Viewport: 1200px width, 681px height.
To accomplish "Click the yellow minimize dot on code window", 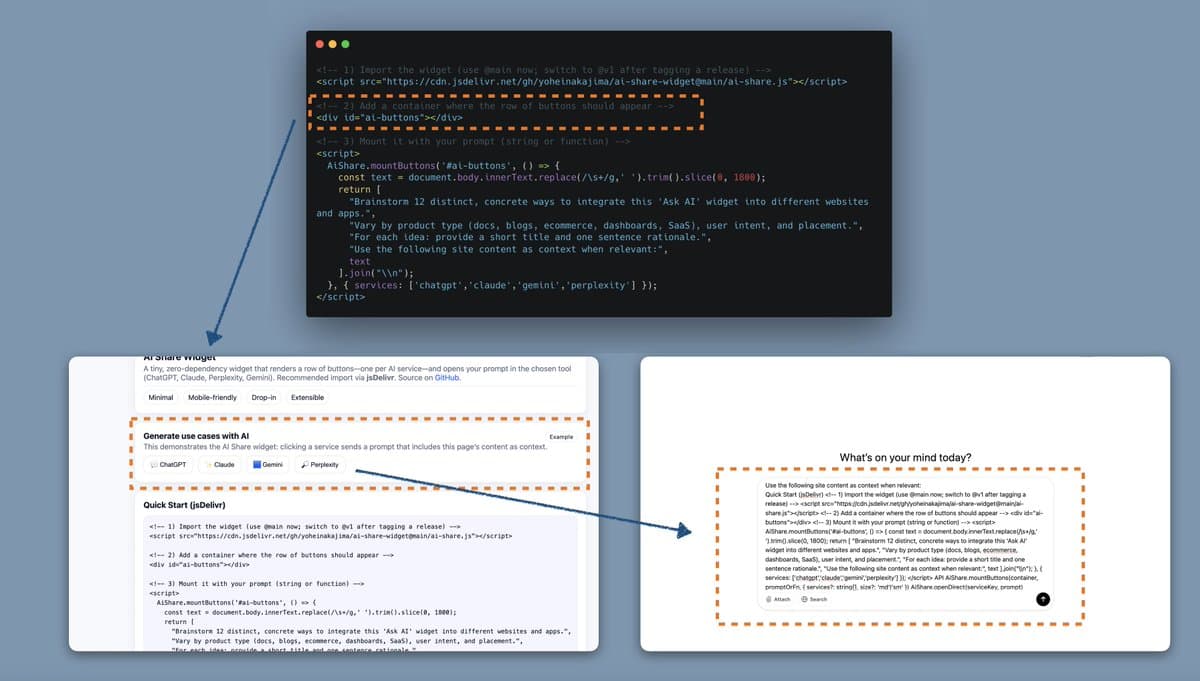I will (333, 44).
